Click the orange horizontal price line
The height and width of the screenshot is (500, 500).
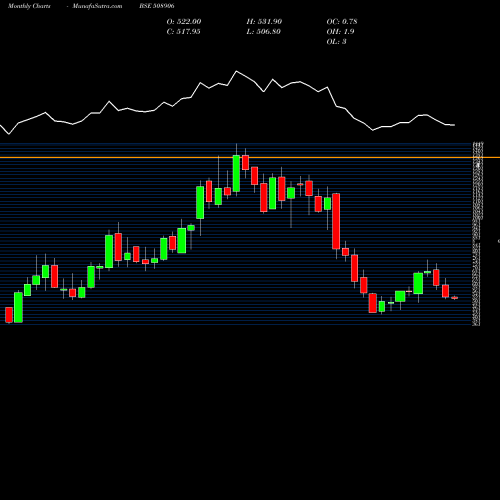[x=250, y=157]
